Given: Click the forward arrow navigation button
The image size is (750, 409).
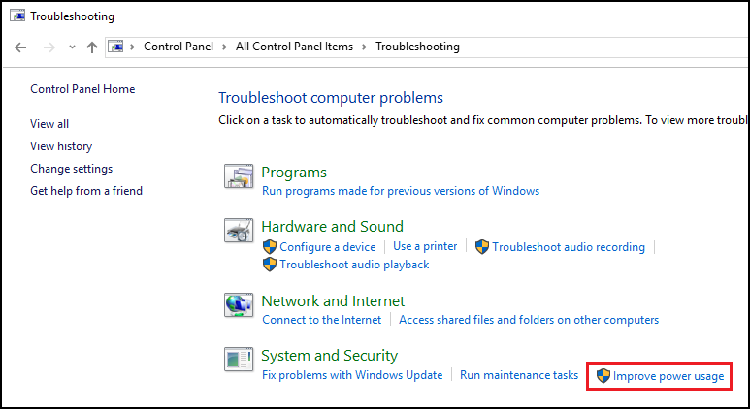Looking at the screenshot, I should coord(48,47).
